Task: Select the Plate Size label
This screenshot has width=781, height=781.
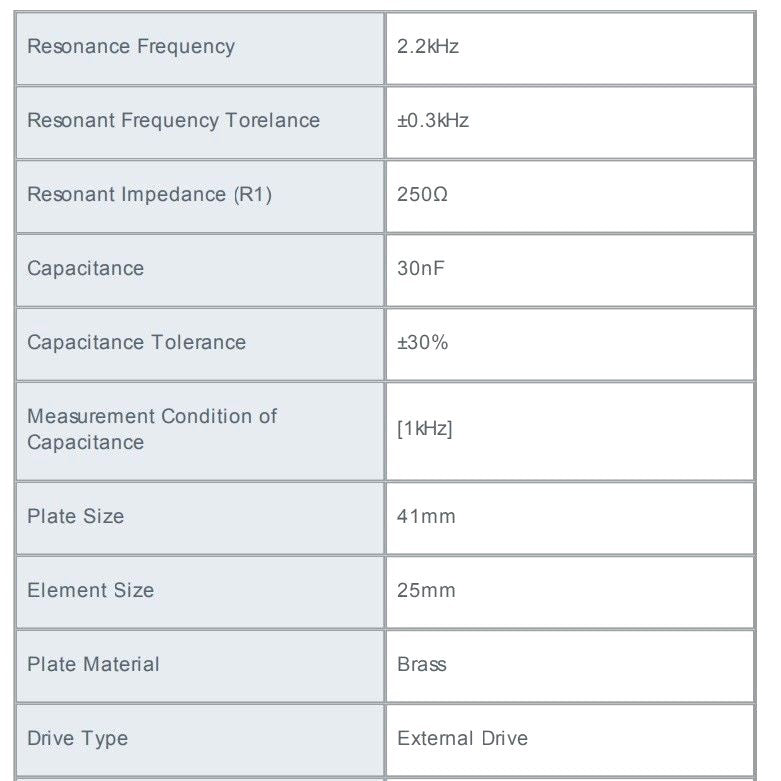Action: pyautogui.click(x=76, y=517)
